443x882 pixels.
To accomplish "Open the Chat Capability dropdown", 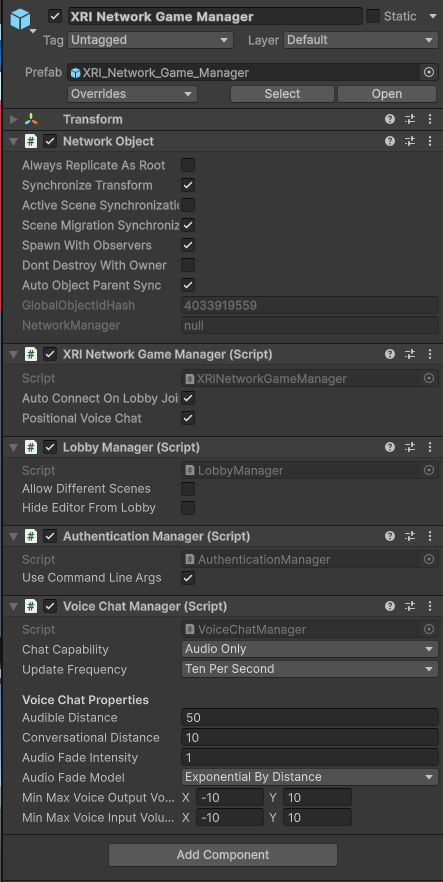I will click(310, 649).
